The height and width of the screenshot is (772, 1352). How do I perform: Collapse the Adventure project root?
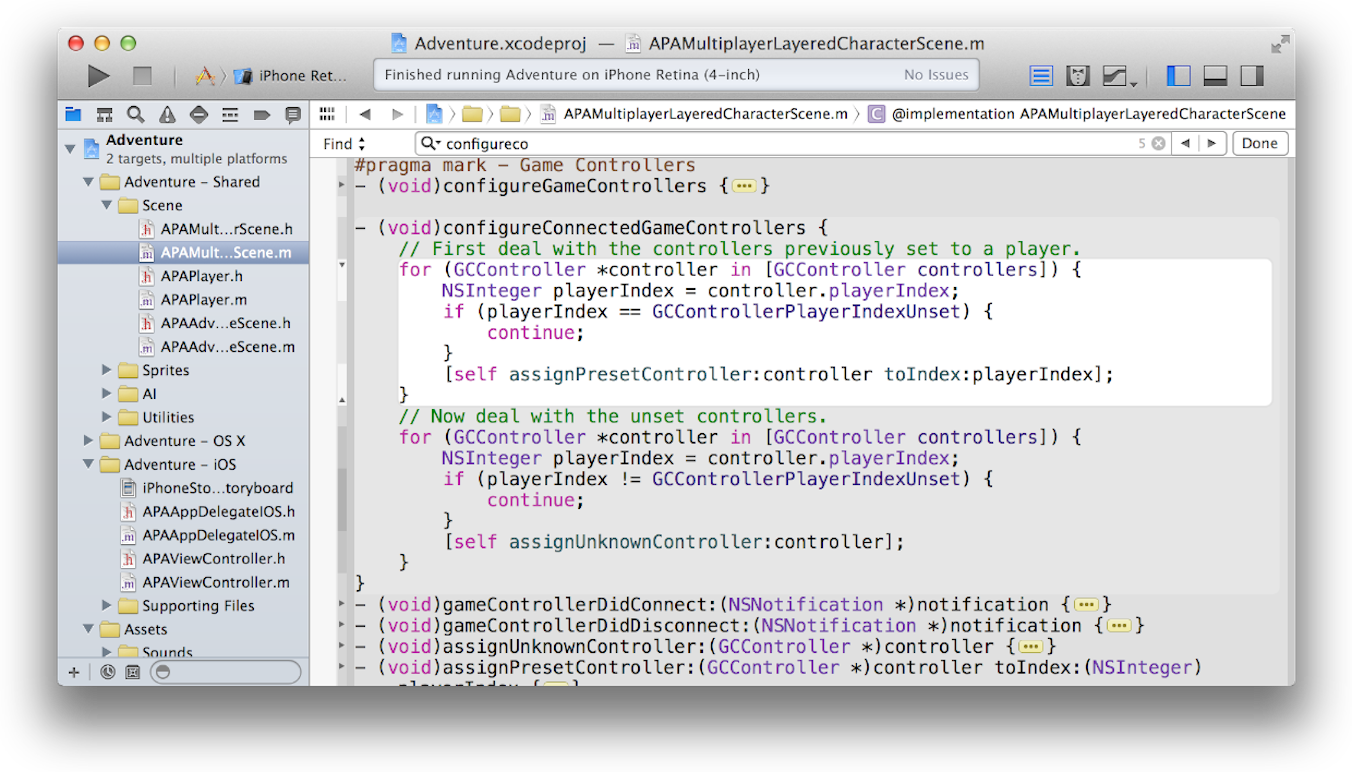point(70,149)
